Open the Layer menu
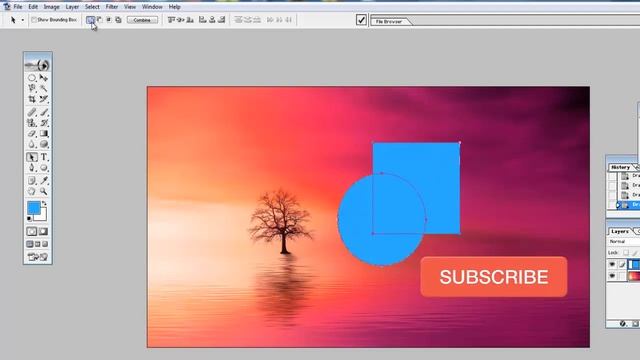The height and width of the screenshot is (360, 640). click(x=72, y=7)
